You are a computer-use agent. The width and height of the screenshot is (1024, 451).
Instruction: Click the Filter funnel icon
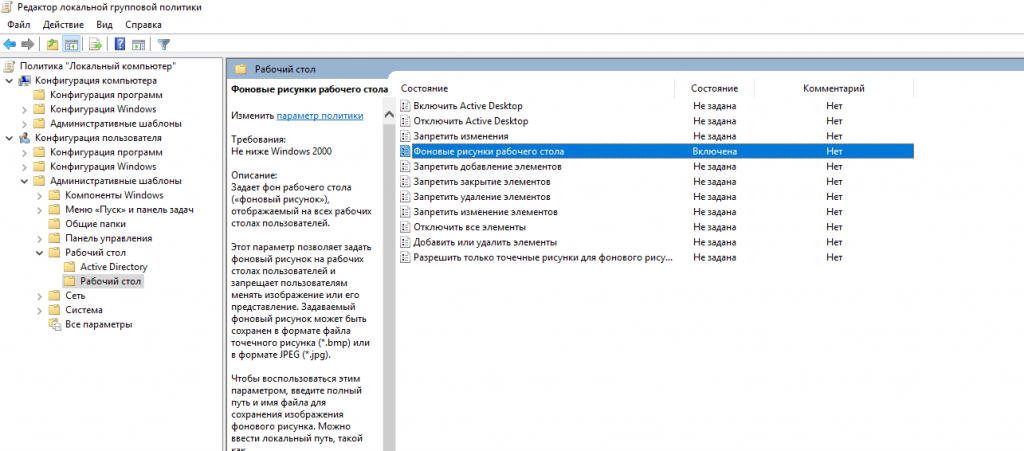point(164,44)
